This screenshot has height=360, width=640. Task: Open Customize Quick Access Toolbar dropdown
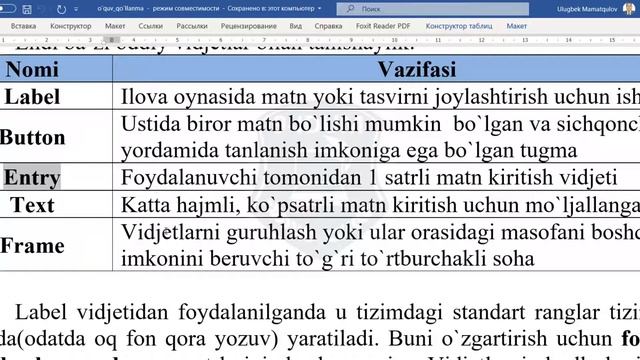click(x=76, y=9)
